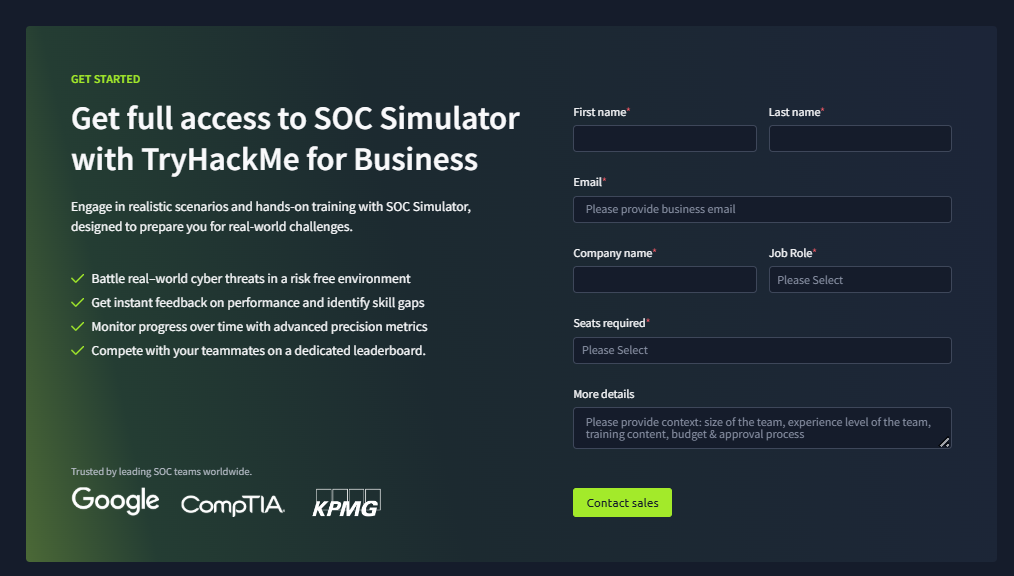This screenshot has width=1014, height=576.
Task: Click the Last name input field
Action: 860,138
